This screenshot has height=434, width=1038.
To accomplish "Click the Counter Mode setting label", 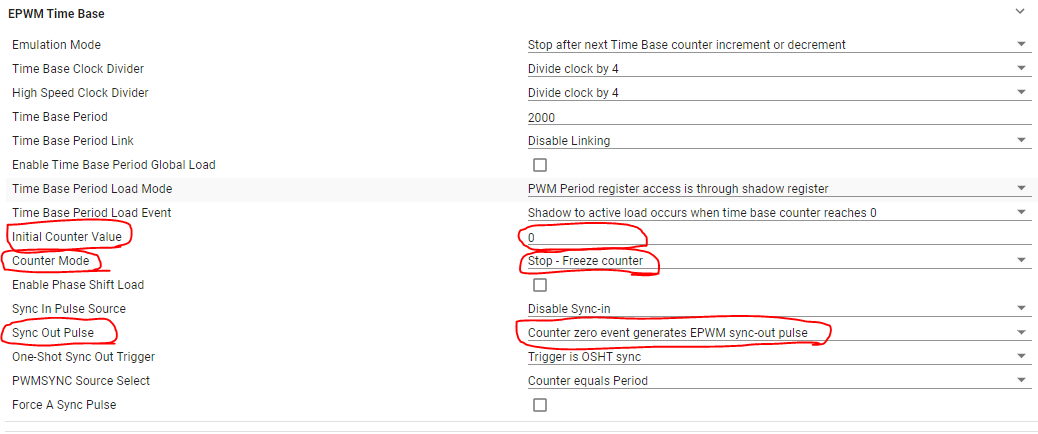I will (51, 261).
